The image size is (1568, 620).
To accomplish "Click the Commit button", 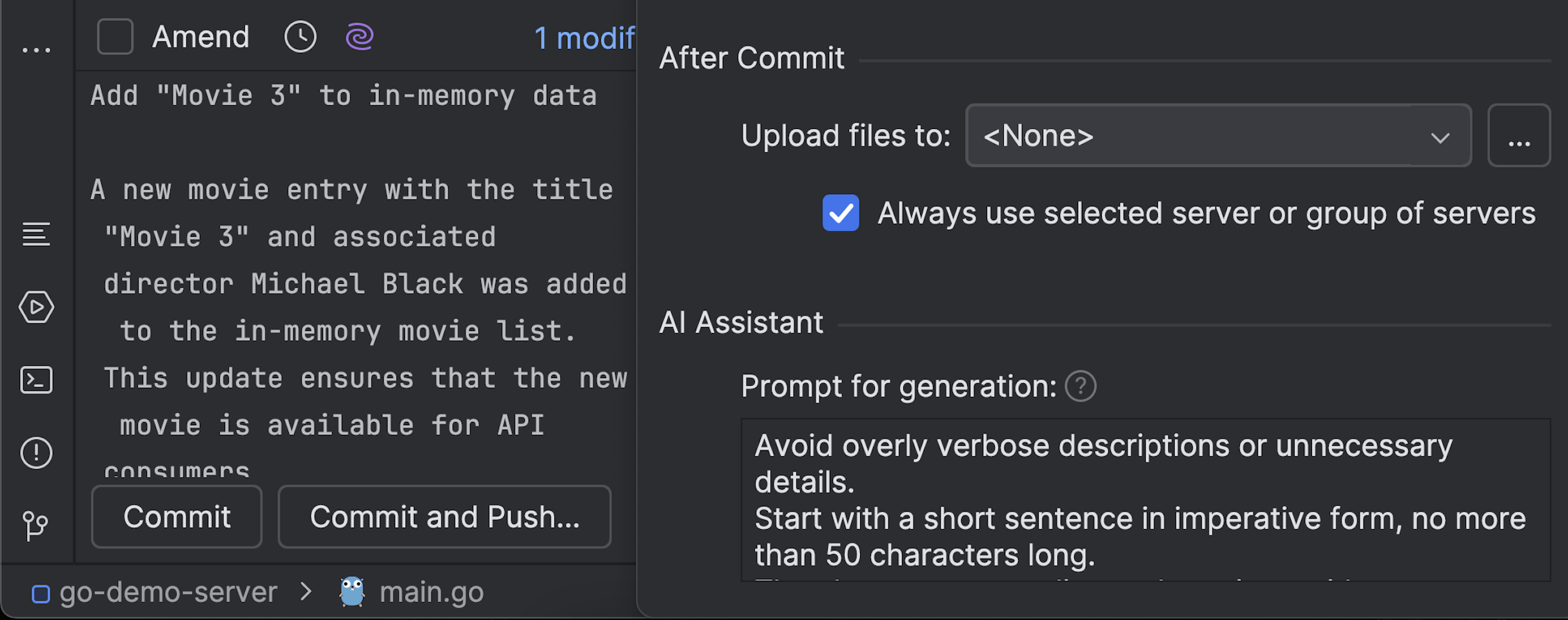I will tap(177, 517).
